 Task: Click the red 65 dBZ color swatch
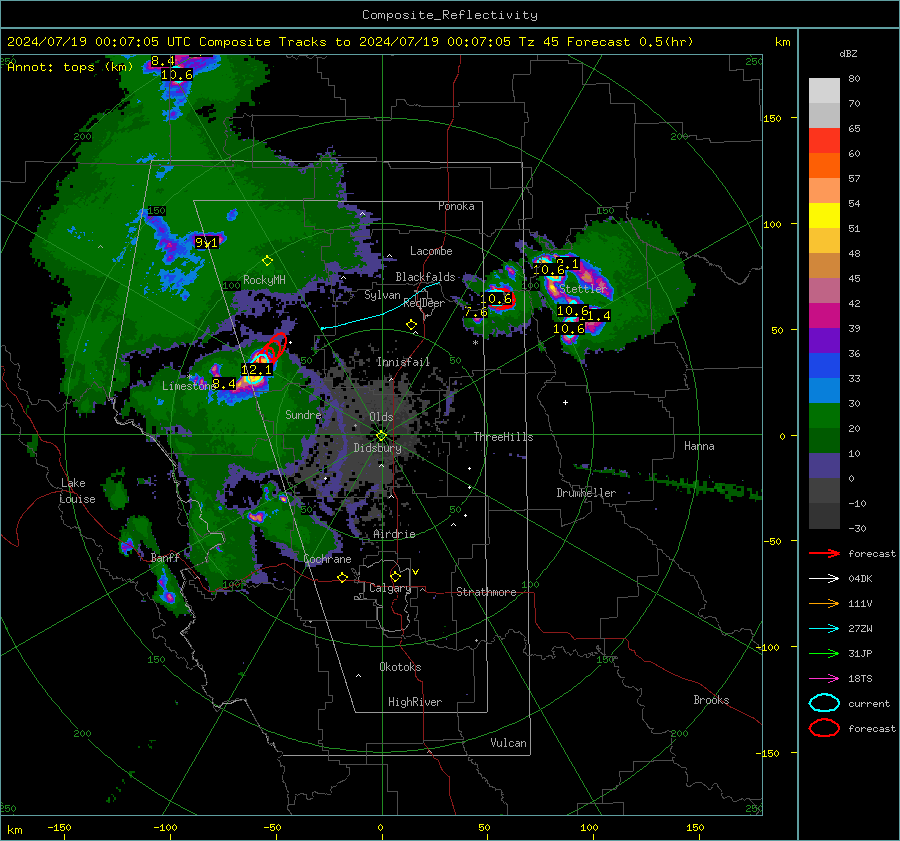(x=824, y=141)
